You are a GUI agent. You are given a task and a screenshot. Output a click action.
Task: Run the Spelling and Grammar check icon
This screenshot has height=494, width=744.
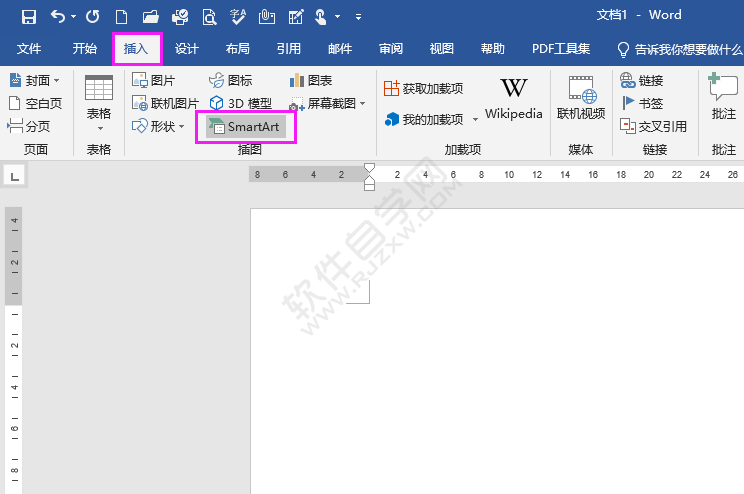pos(237,17)
